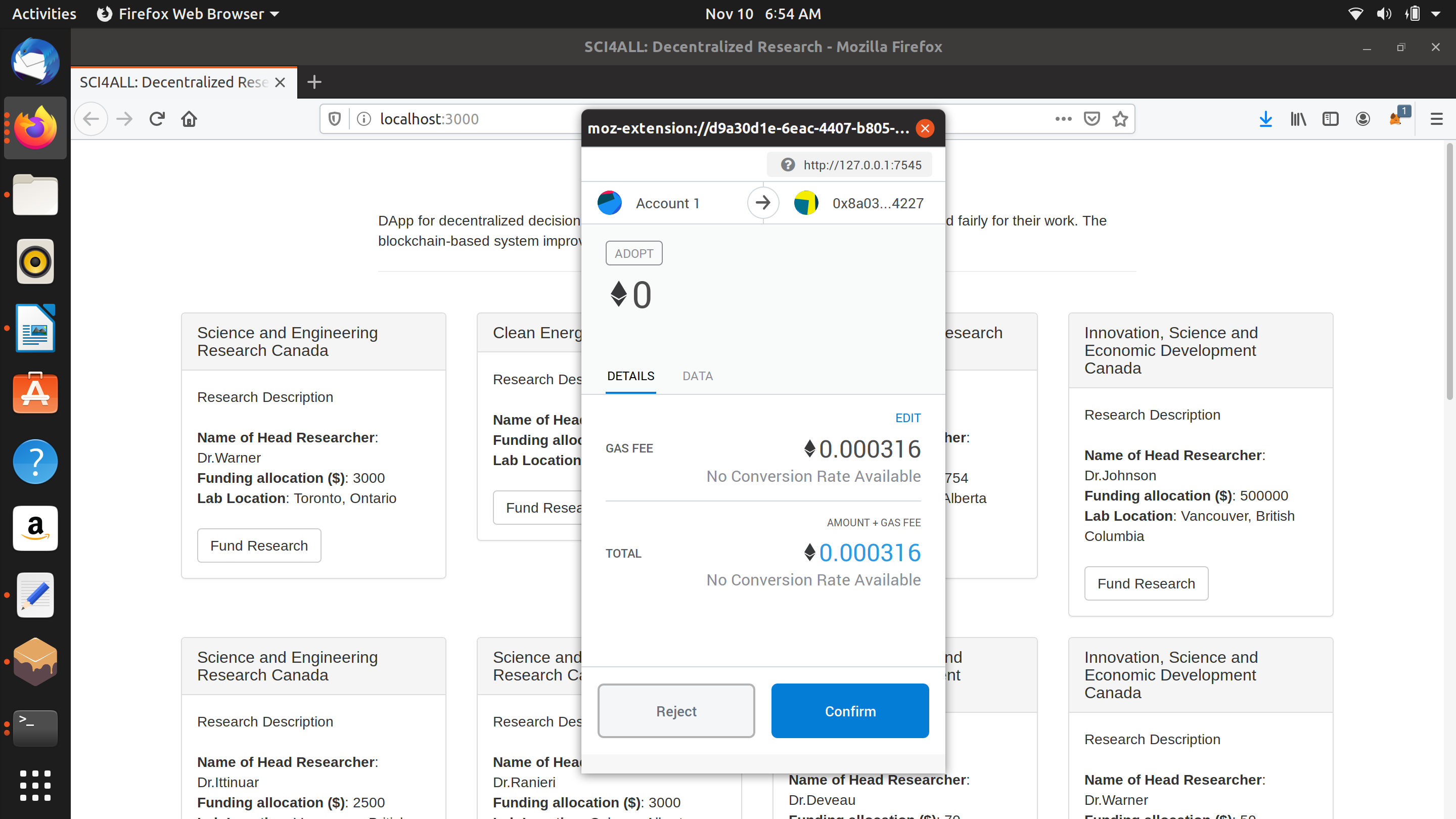Screen dimensions: 1456x819
Task: Click Fund Research for Dr.Johnson's project
Action: click(x=1146, y=583)
